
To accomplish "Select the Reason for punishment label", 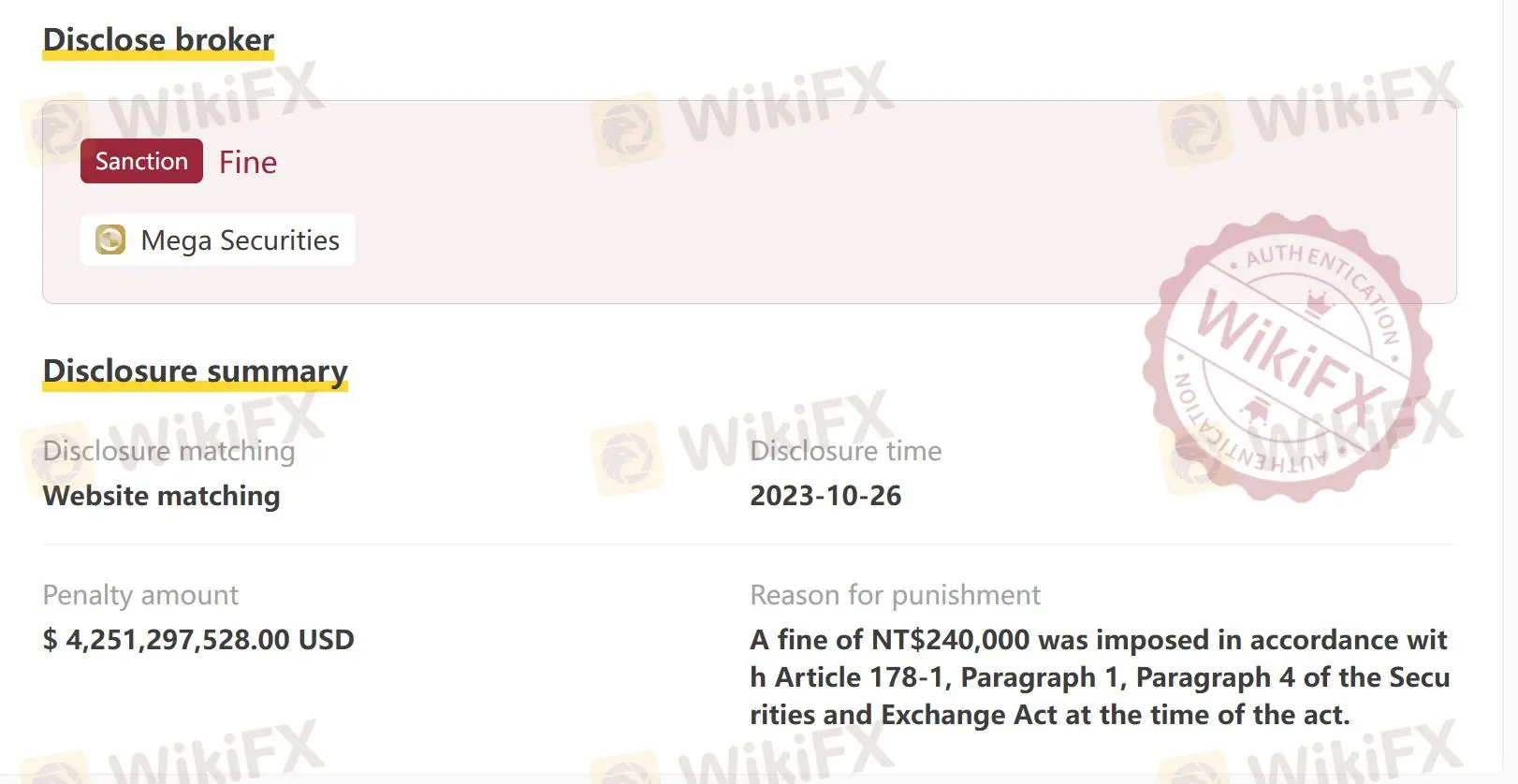I will pos(895,595).
